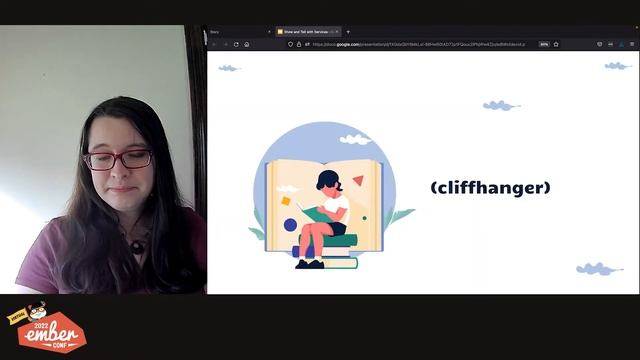Screen dimensions: 640x360
Task: Open the shield tracking protection icon
Action: (290, 44)
